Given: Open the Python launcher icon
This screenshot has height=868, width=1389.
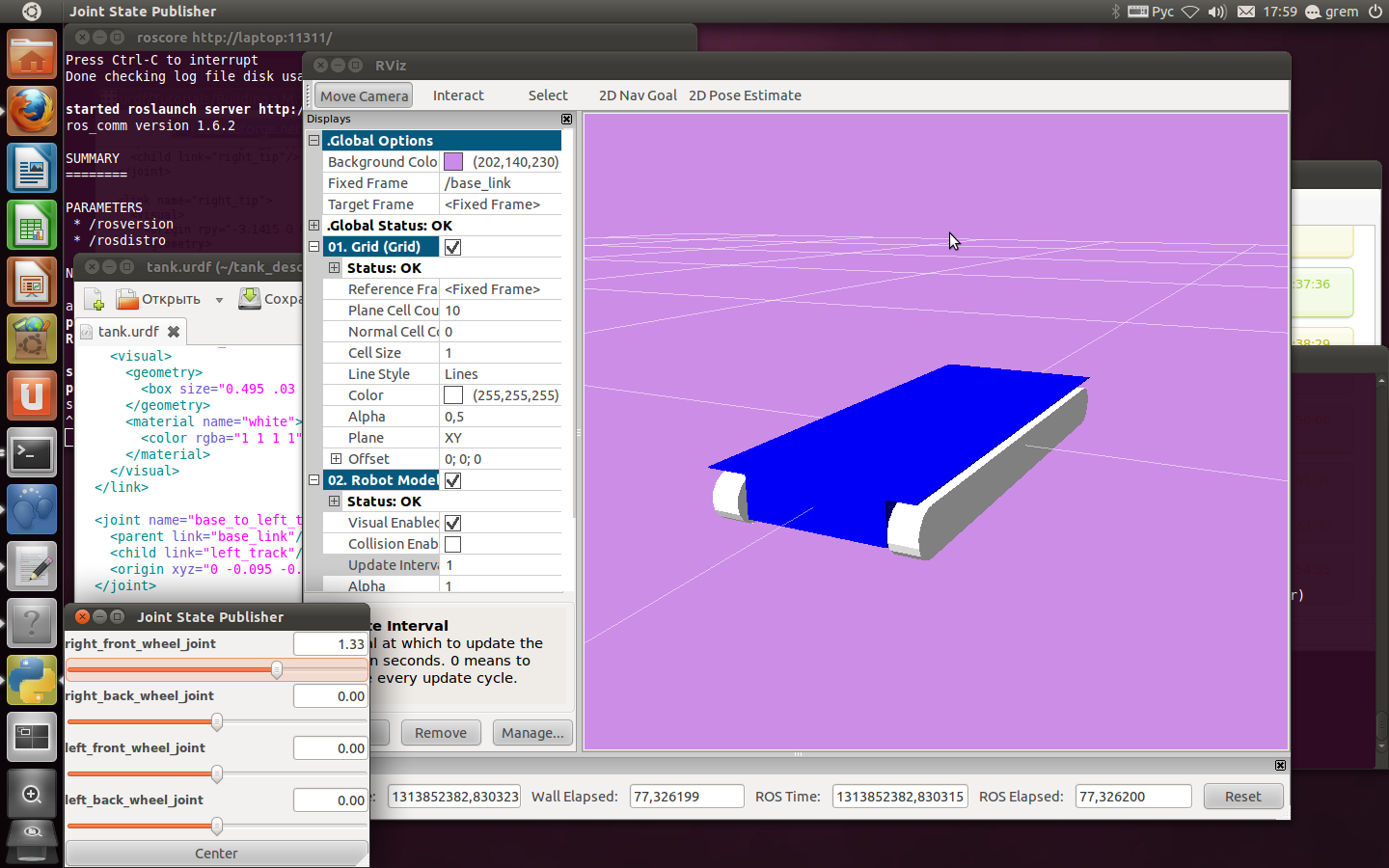Looking at the screenshot, I should pos(32,680).
